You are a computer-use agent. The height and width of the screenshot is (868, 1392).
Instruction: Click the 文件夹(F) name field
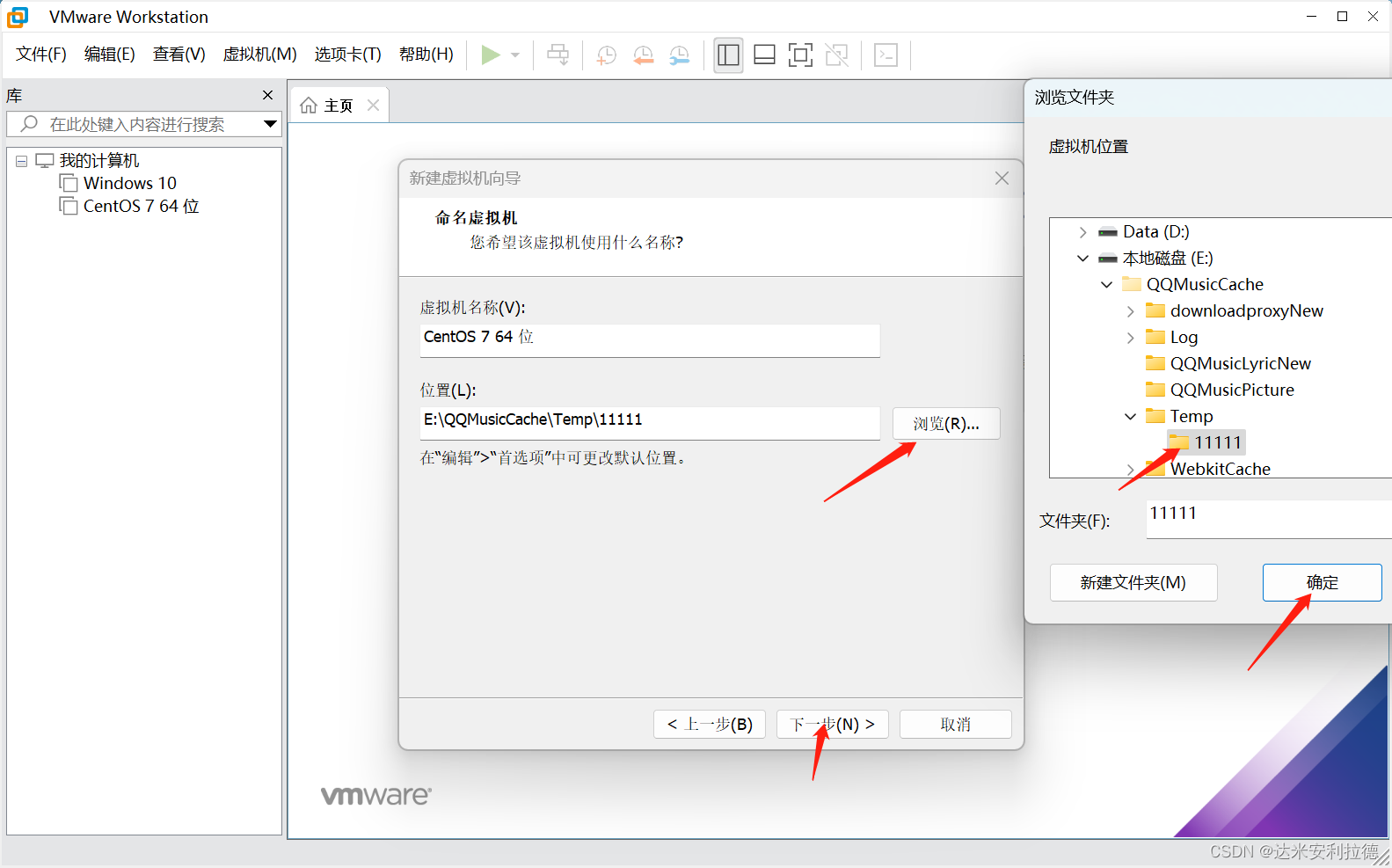click(x=1269, y=519)
